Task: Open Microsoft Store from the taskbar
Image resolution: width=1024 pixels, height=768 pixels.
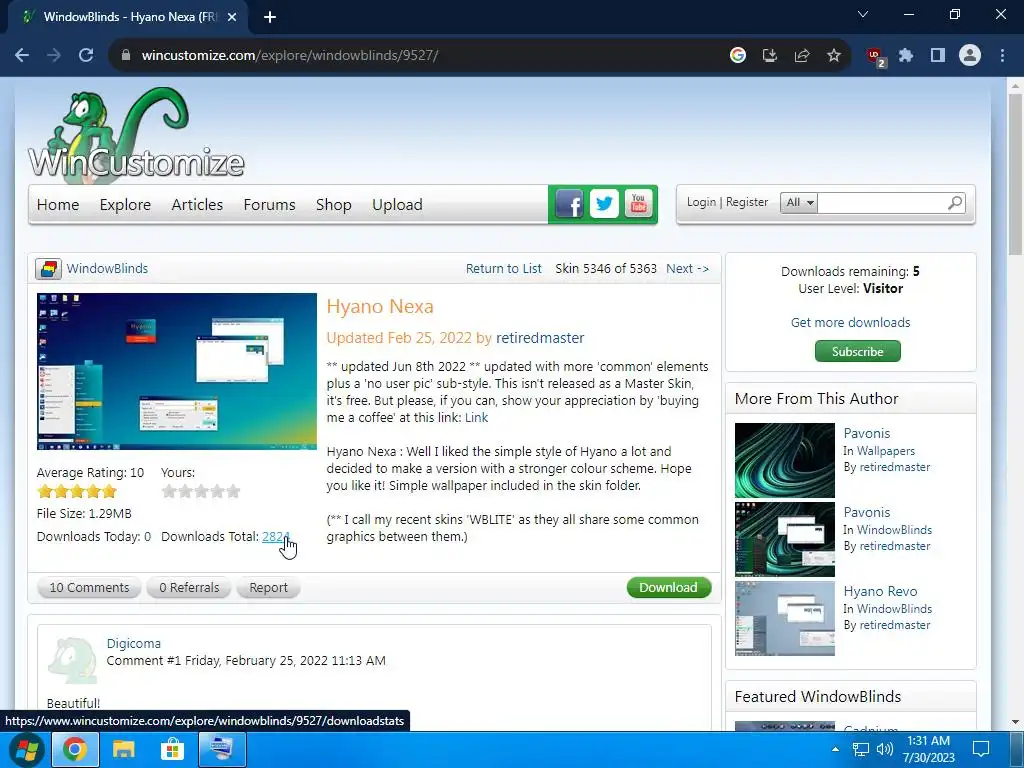Action: pyautogui.click(x=172, y=750)
